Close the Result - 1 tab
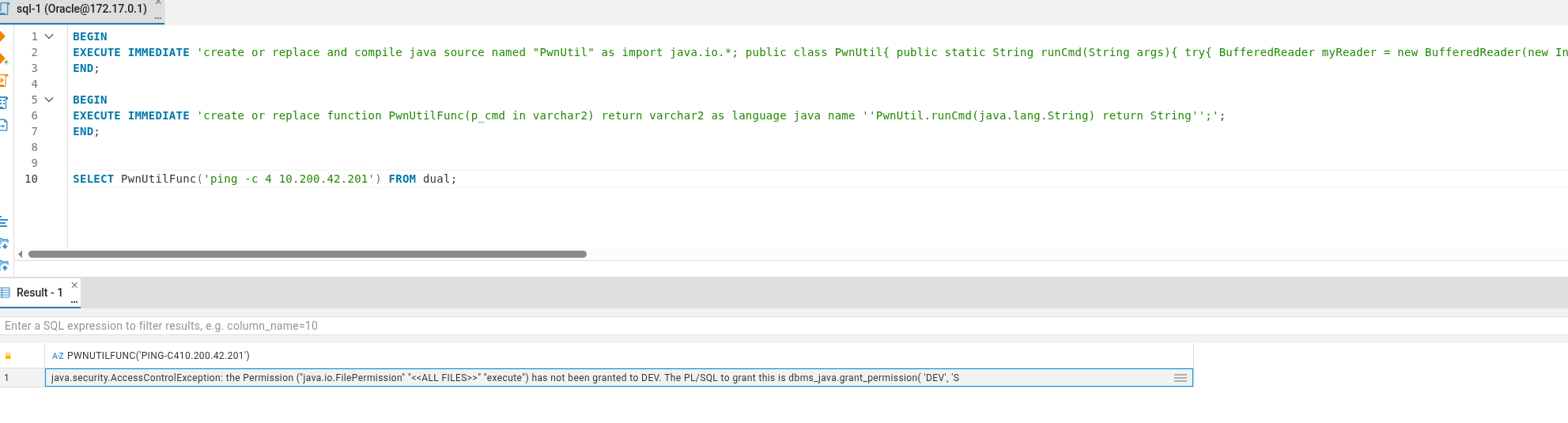Screen dimensions: 1568x423 pyautogui.click(x=74, y=285)
